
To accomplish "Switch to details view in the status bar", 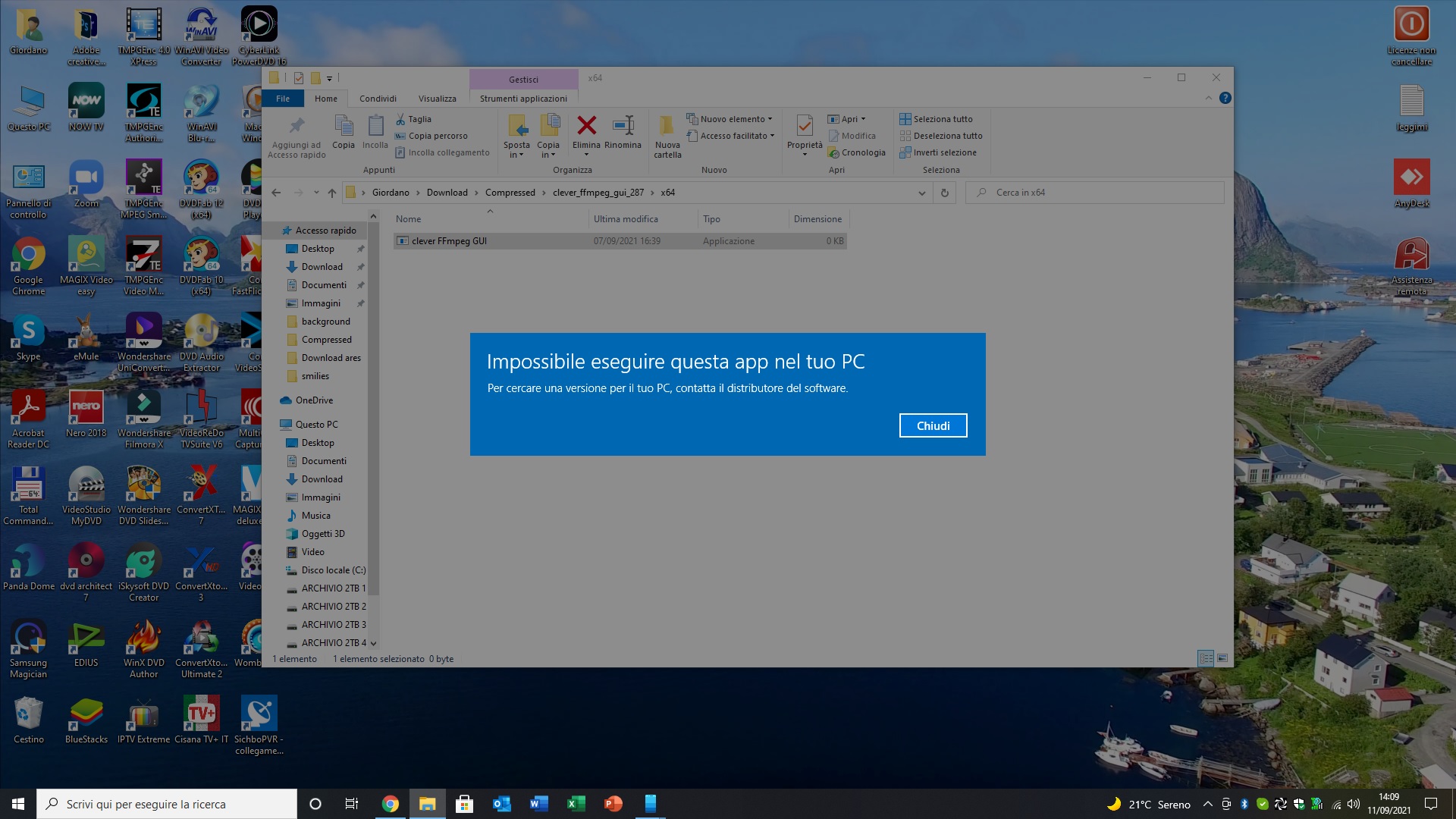I will (1206, 658).
